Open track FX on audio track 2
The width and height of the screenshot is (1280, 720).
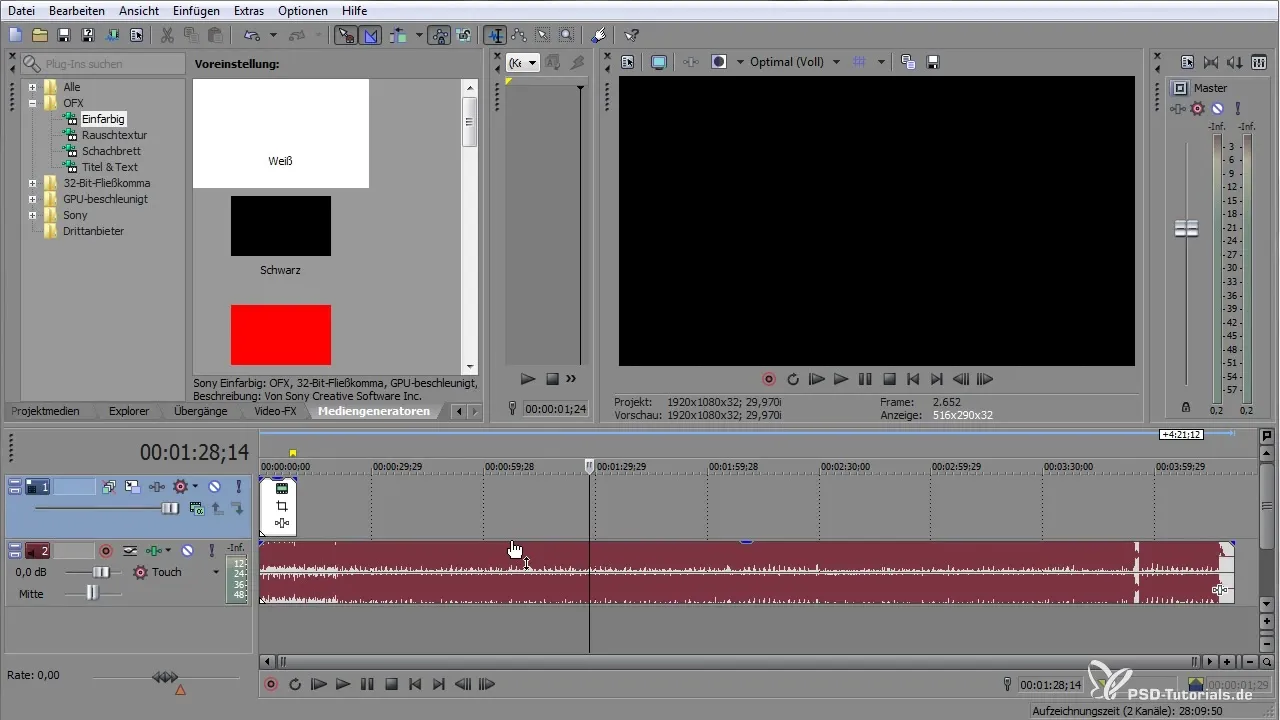pos(153,550)
